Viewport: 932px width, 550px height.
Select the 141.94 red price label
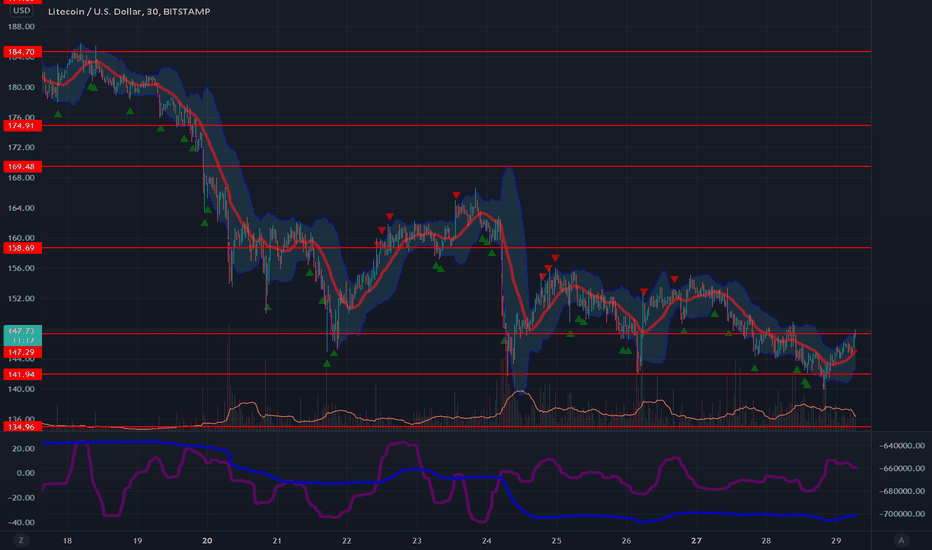pos(22,374)
